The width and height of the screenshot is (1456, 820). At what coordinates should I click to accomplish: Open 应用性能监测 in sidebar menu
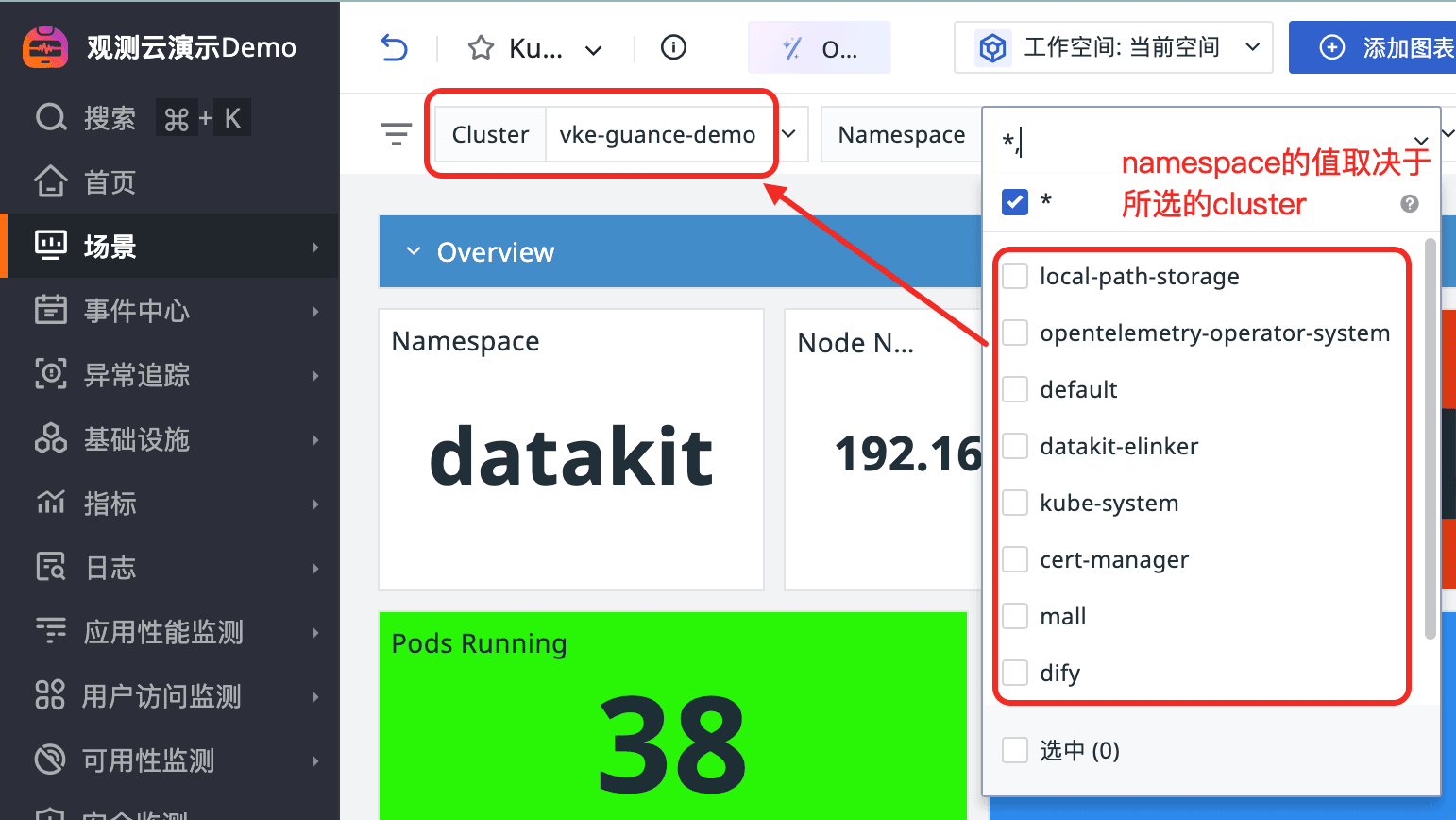tap(163, 632)
